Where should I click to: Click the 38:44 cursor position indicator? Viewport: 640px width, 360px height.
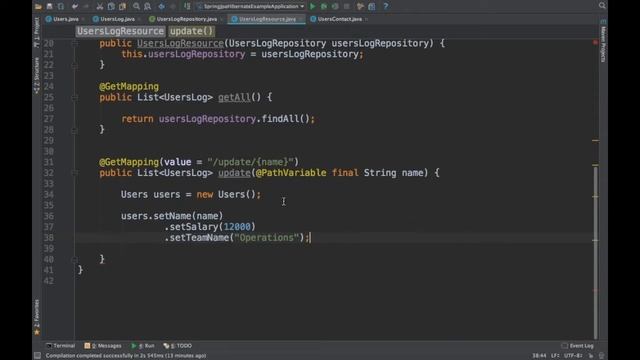[x=539, y=356]
